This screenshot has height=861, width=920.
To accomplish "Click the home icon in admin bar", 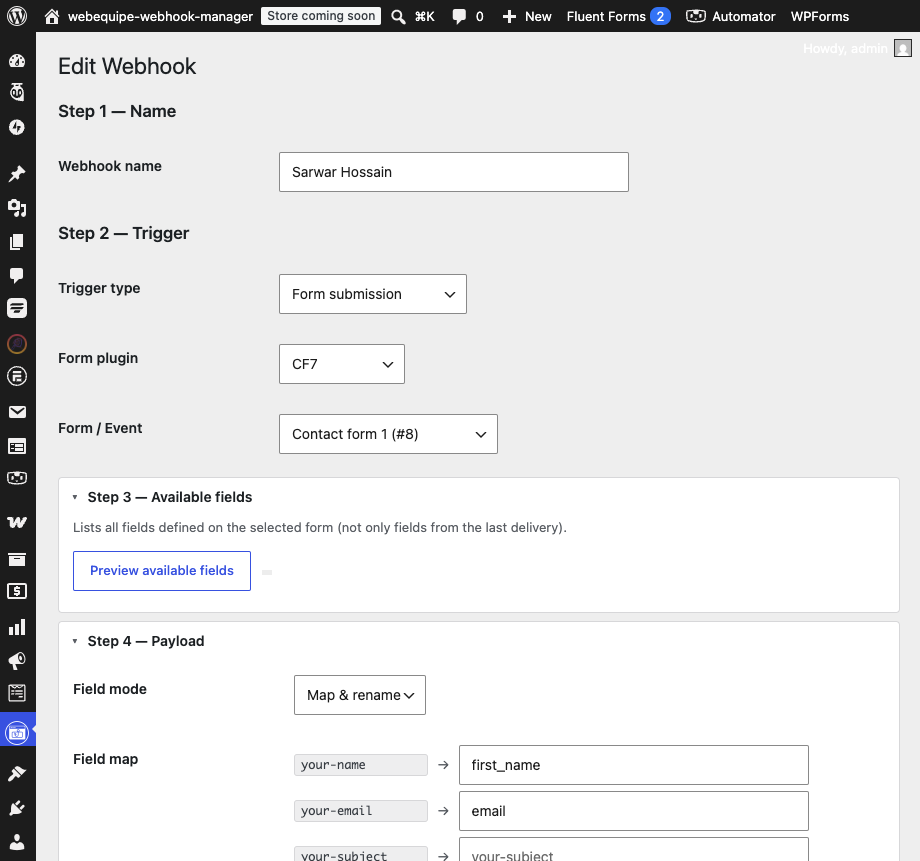I will coord(52,16).
